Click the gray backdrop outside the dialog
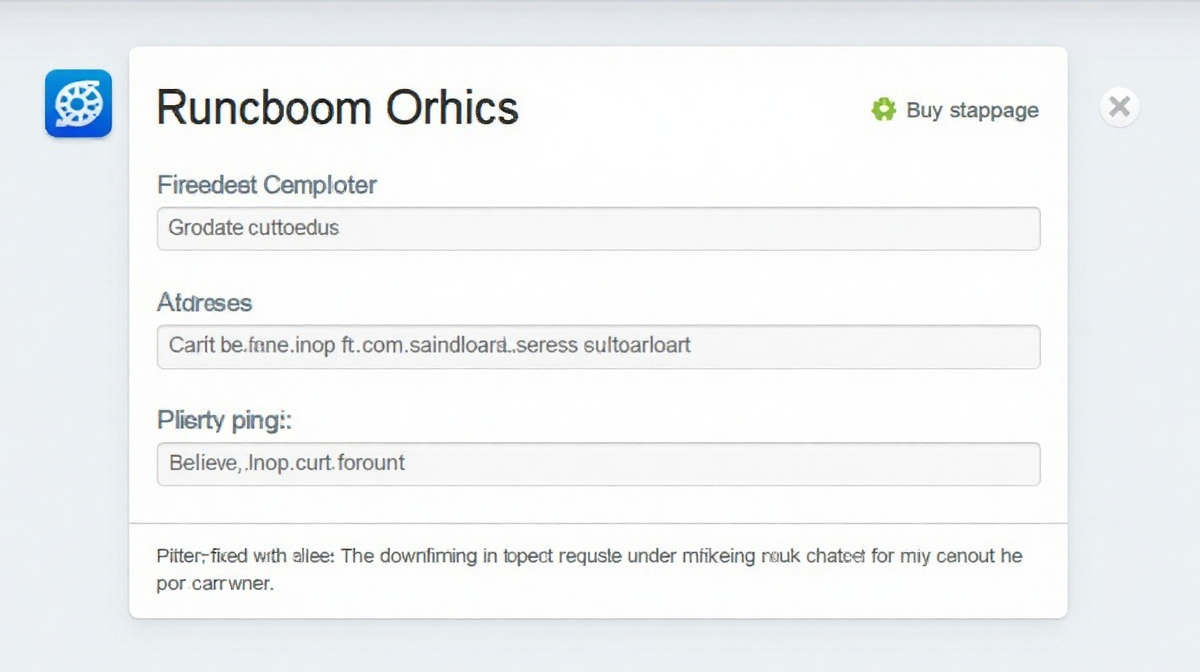Viewport: 1200px width, 672px height. click(60, 400)
